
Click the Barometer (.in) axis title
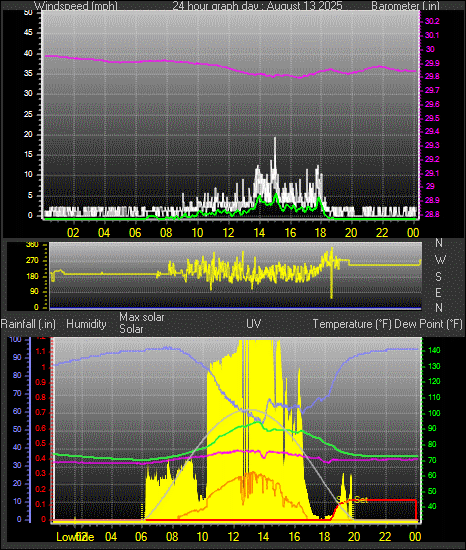click(x=405, y=6)
